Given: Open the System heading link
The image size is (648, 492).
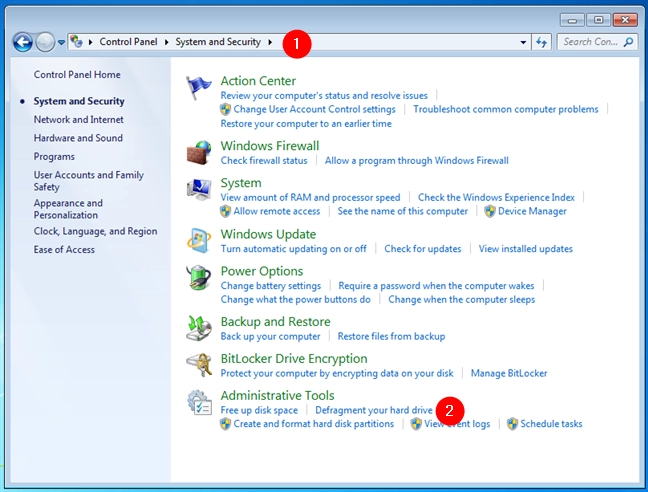Looking at the screenshot, I should point(241,183).
